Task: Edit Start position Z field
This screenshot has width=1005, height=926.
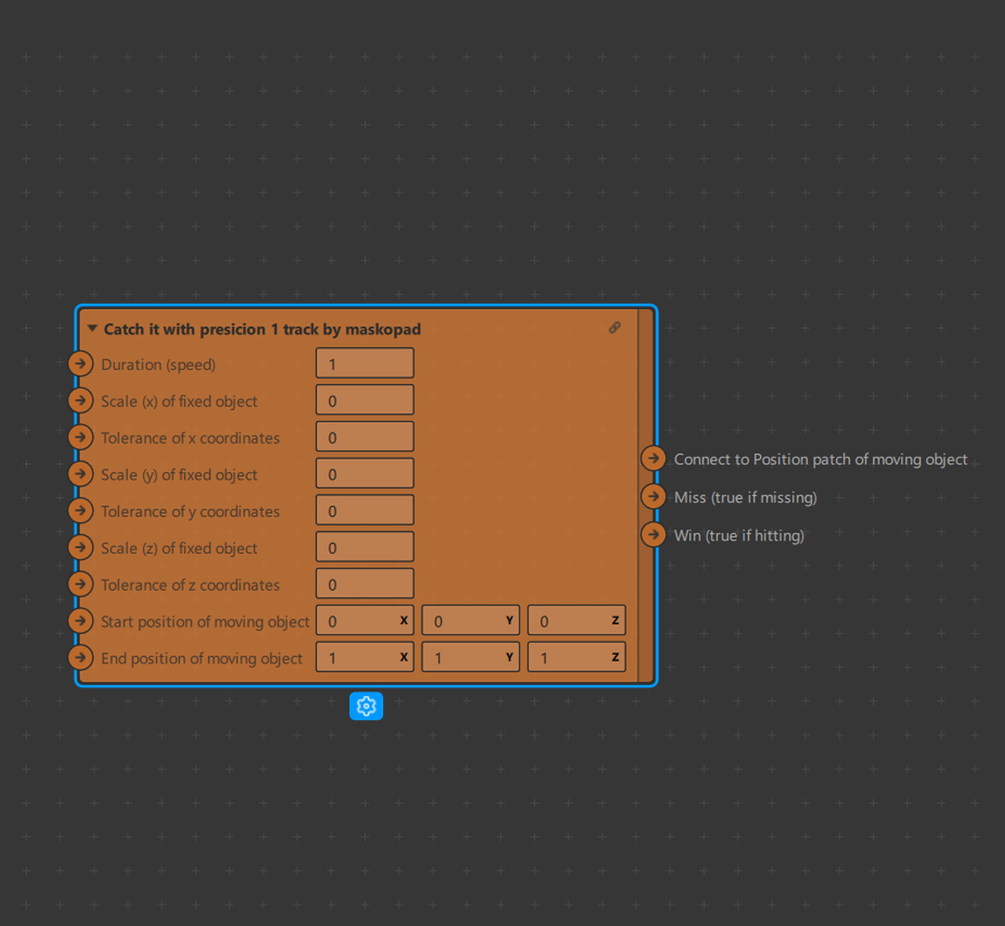Action: 577,620
